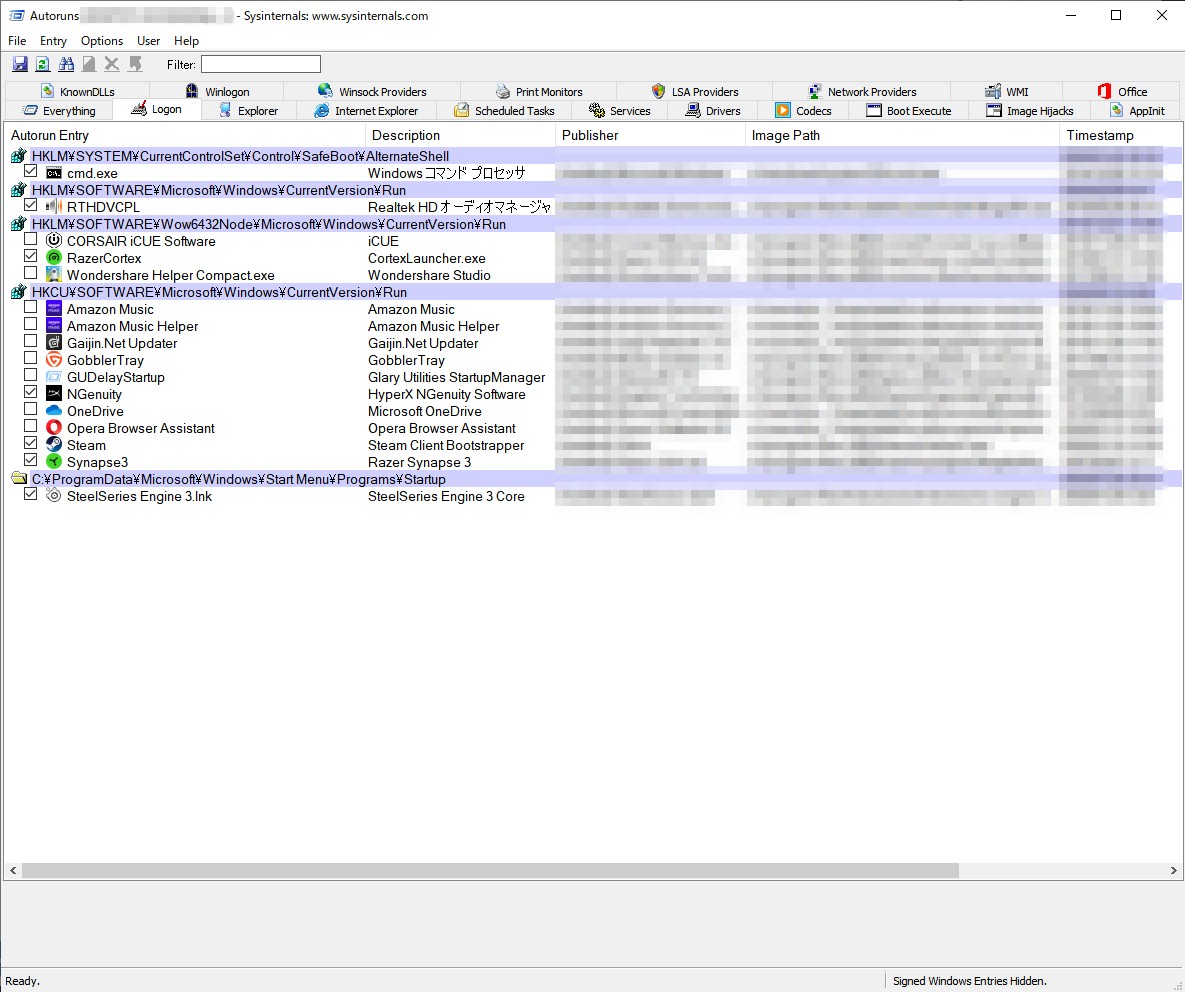Click the cmd.exe entry icon
This screenshot has height=992, width=1185.
click(54, 173)
